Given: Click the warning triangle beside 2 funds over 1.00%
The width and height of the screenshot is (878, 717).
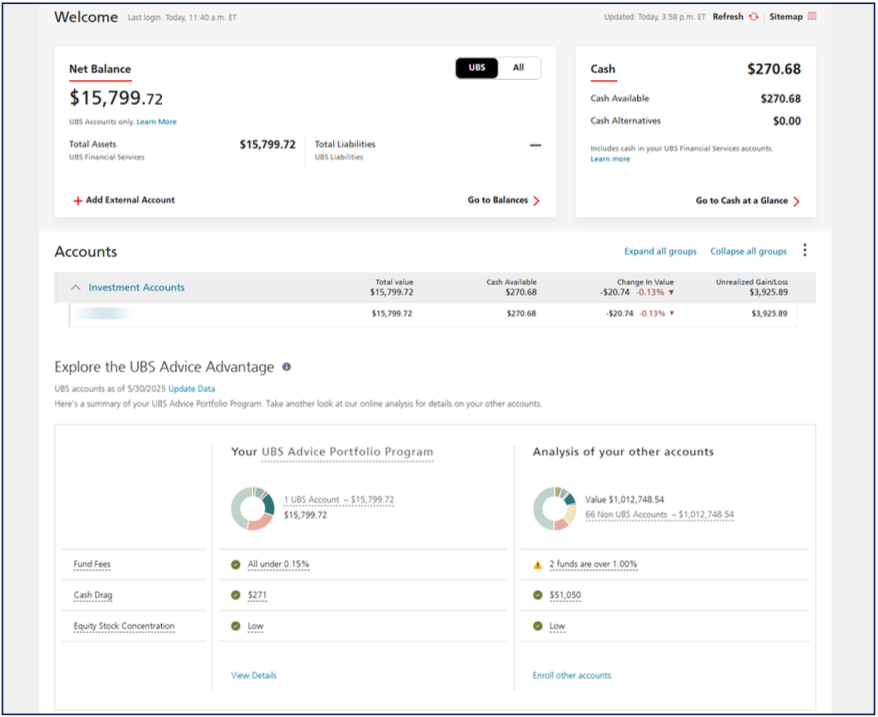Looking at the screenshot, I should (538, 565).
